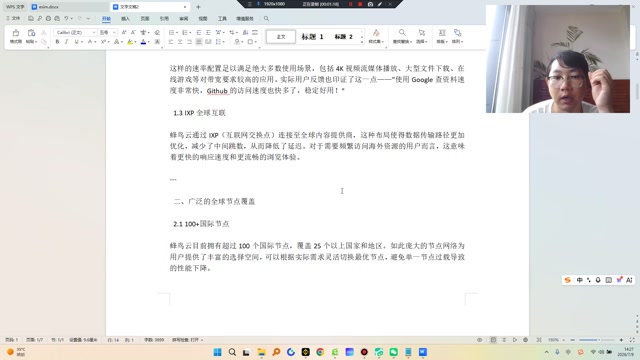640x360 pixels.
Task: Click the zoom in plus button
Action: 621,340
